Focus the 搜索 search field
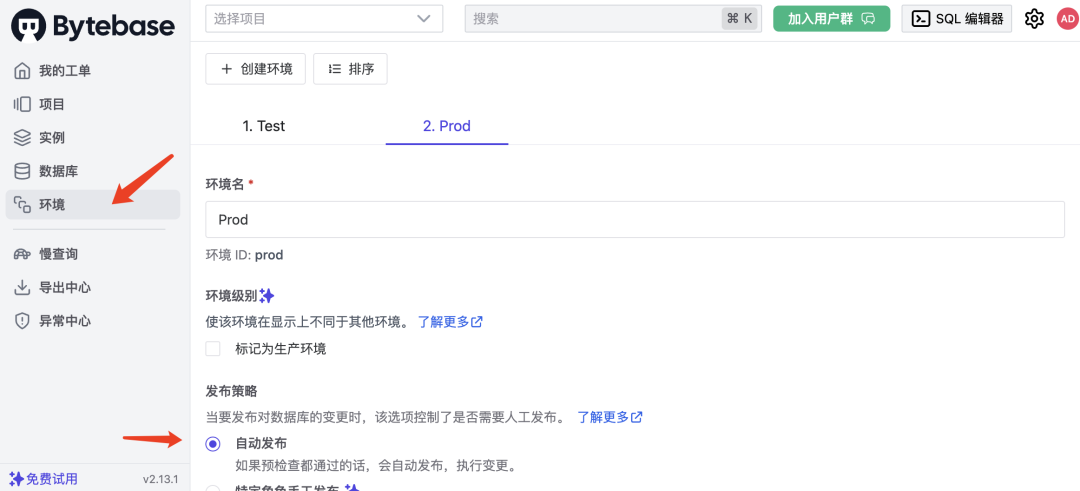The width and height of the screenshot is (1080, 491). (613, 19)
